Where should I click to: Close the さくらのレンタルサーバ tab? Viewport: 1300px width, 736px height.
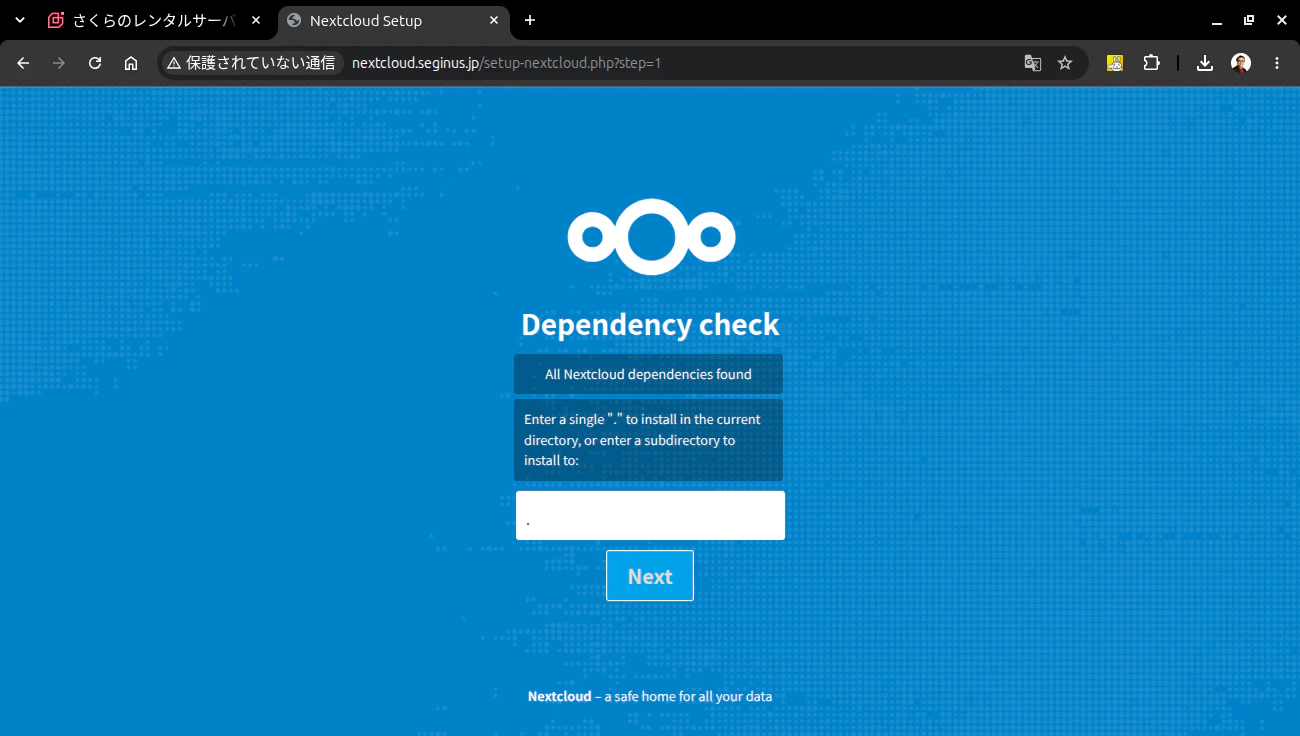pos(256,20)
